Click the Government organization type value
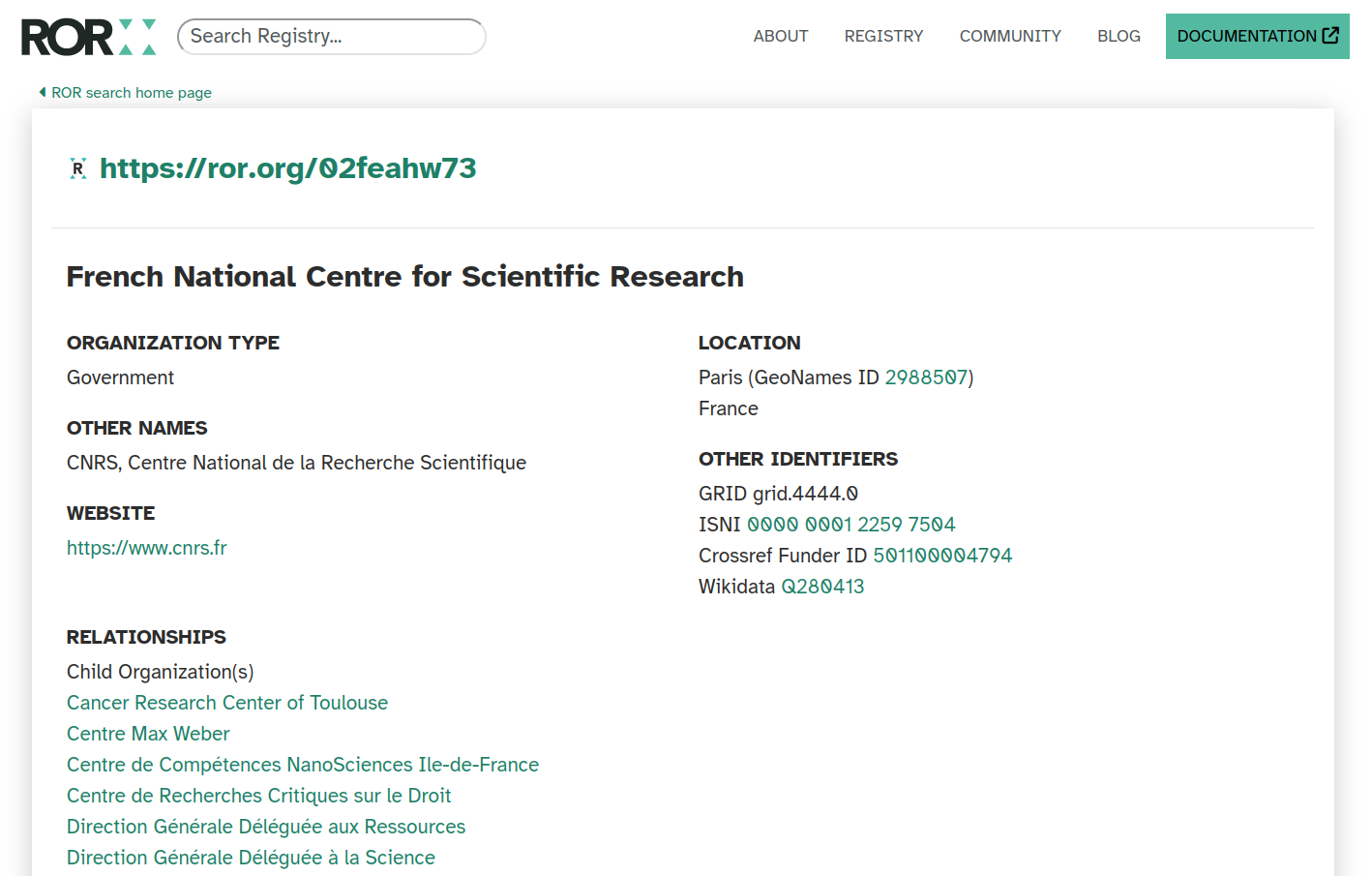The height and width of the screenshot is (876, 1372). [120, 378]
